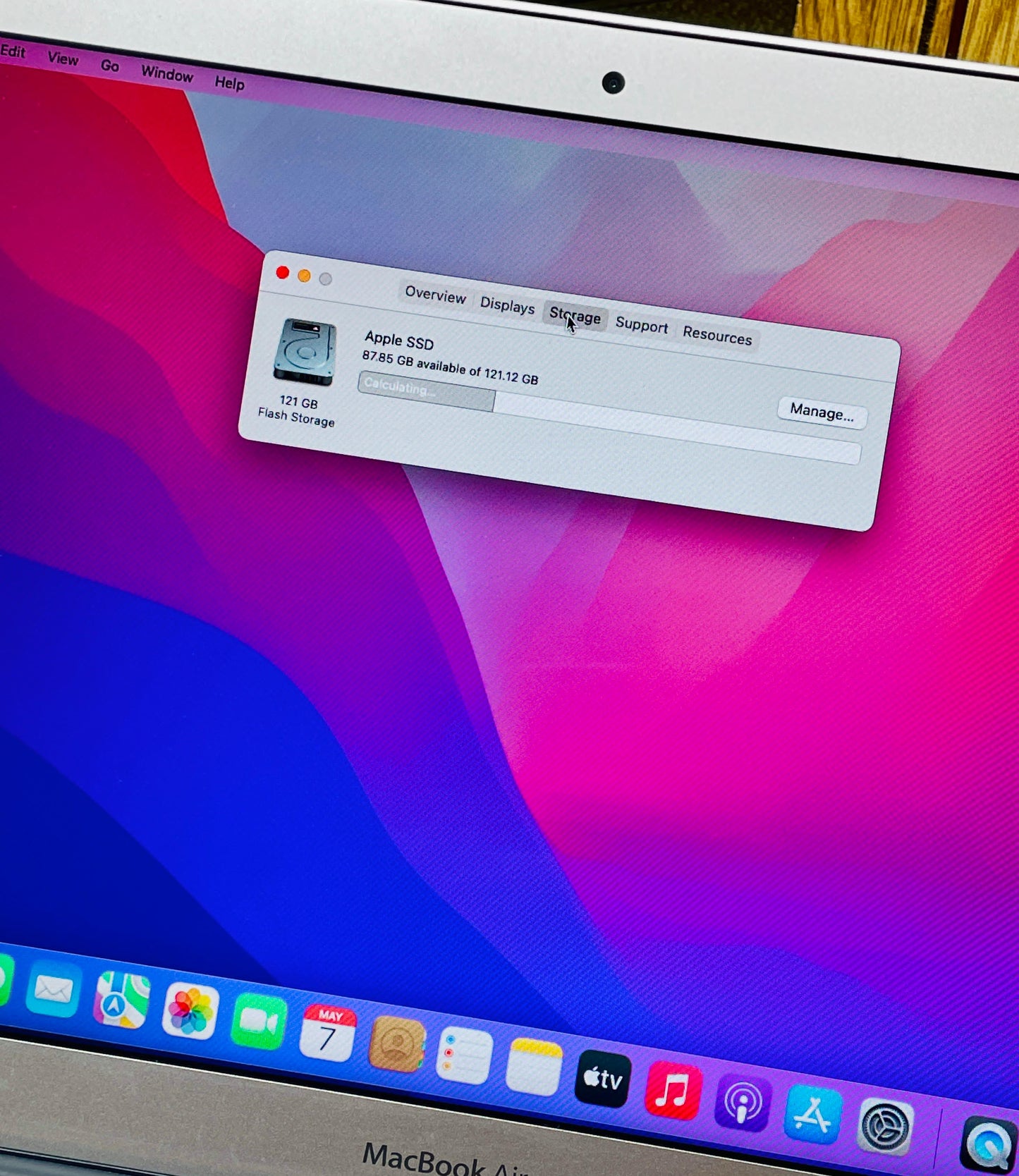Launch Podcasts from the Dock
Viewport: 1019px width, 1176px height.
pyautogui.click(x=743, y=1103)
